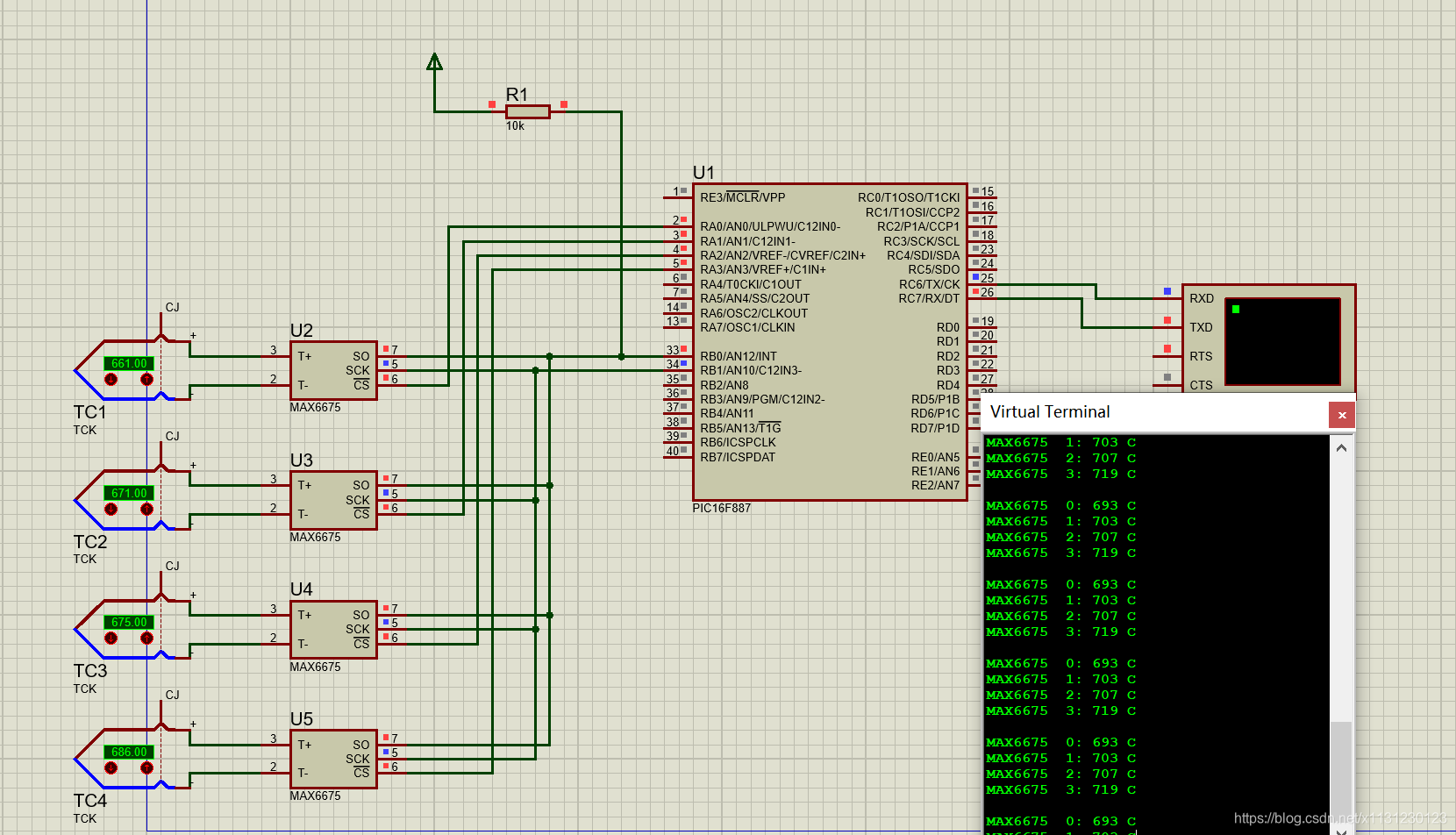Image resolution: width=1456 pixels, height=835 pixels.
Task: Decrease TC3 thermocouple temperature with down arrow
Action: [111, 639]
